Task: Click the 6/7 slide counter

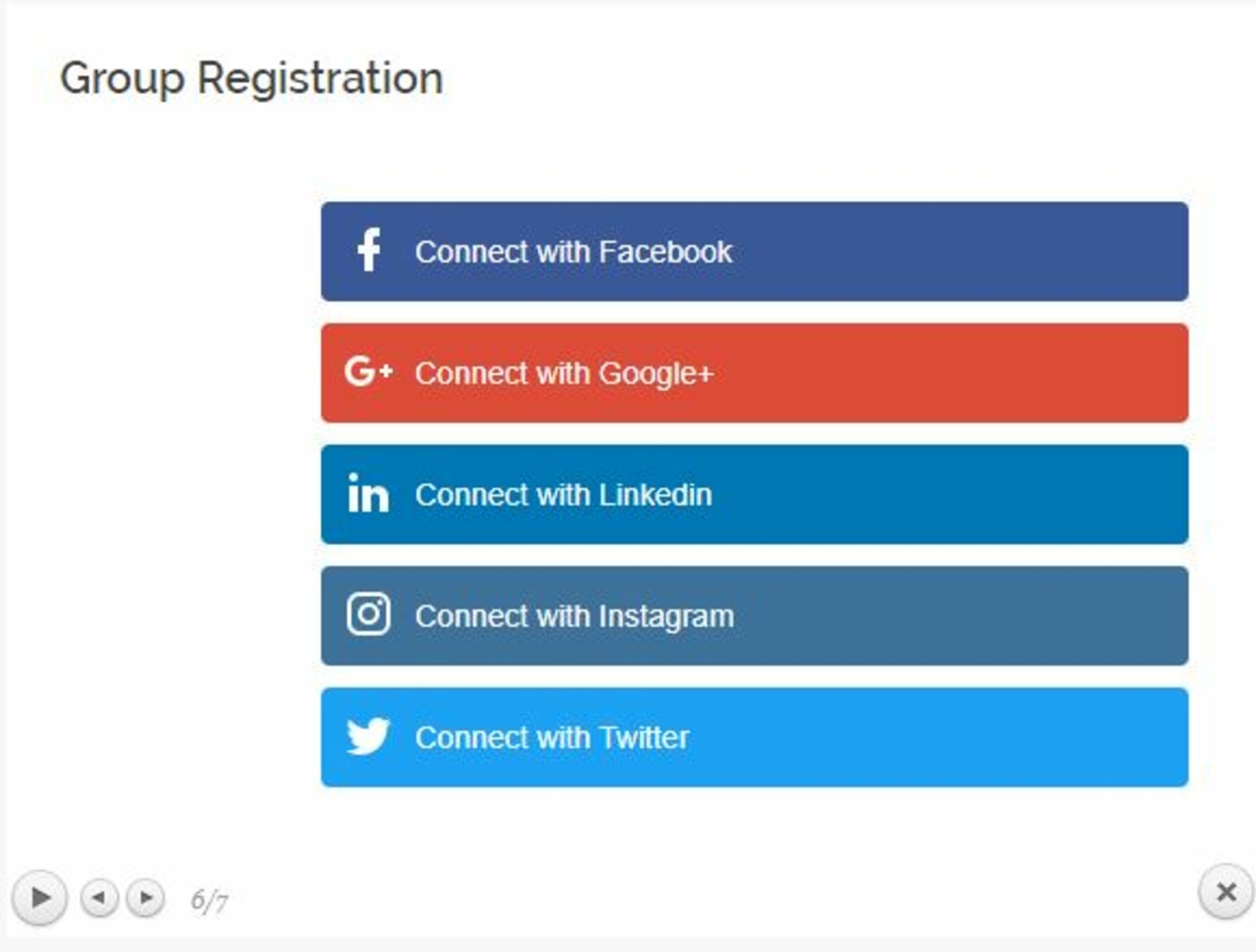Action: [209, 900]
